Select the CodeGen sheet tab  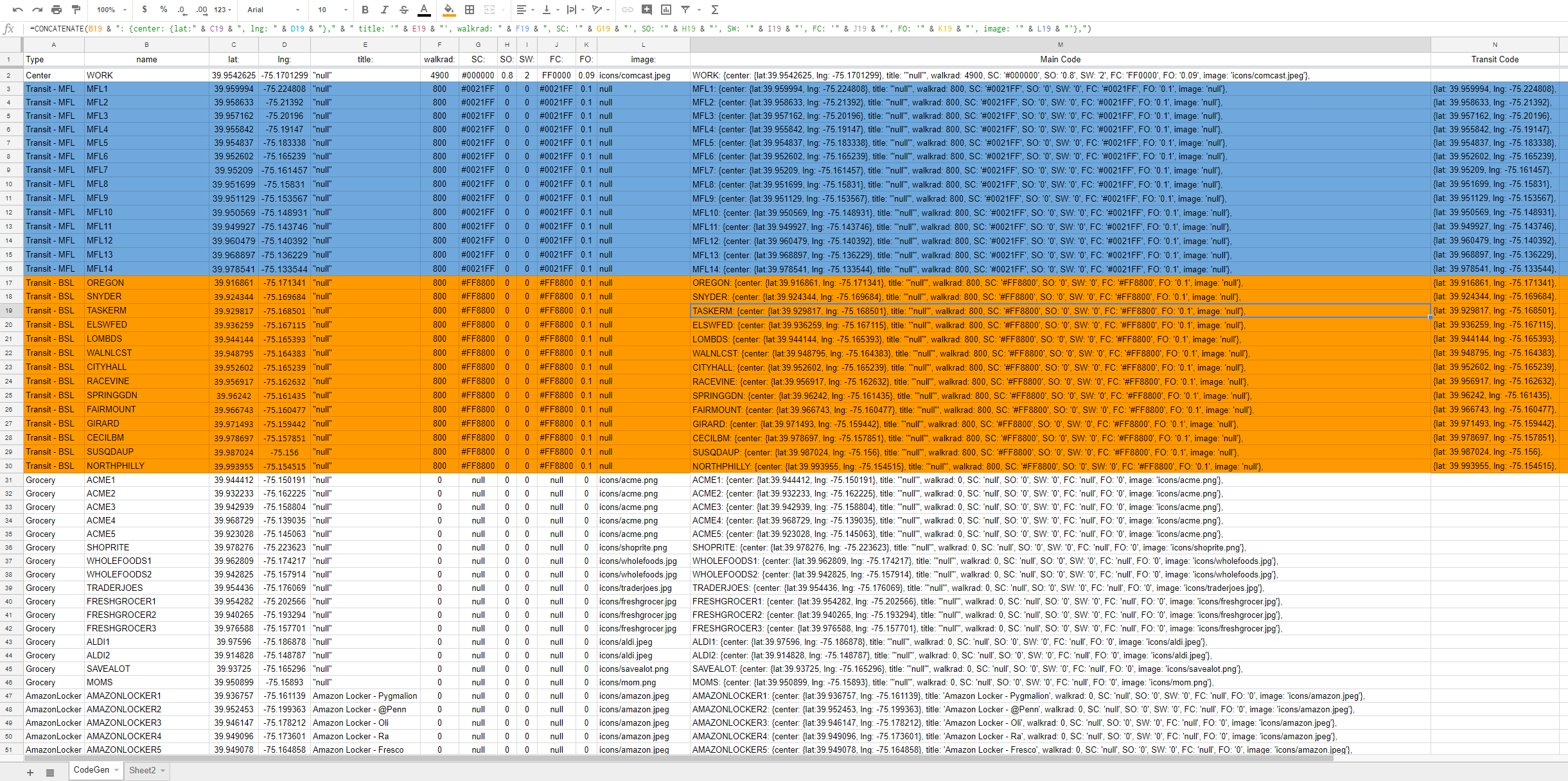pyautogui.click(x=91, y=770)
